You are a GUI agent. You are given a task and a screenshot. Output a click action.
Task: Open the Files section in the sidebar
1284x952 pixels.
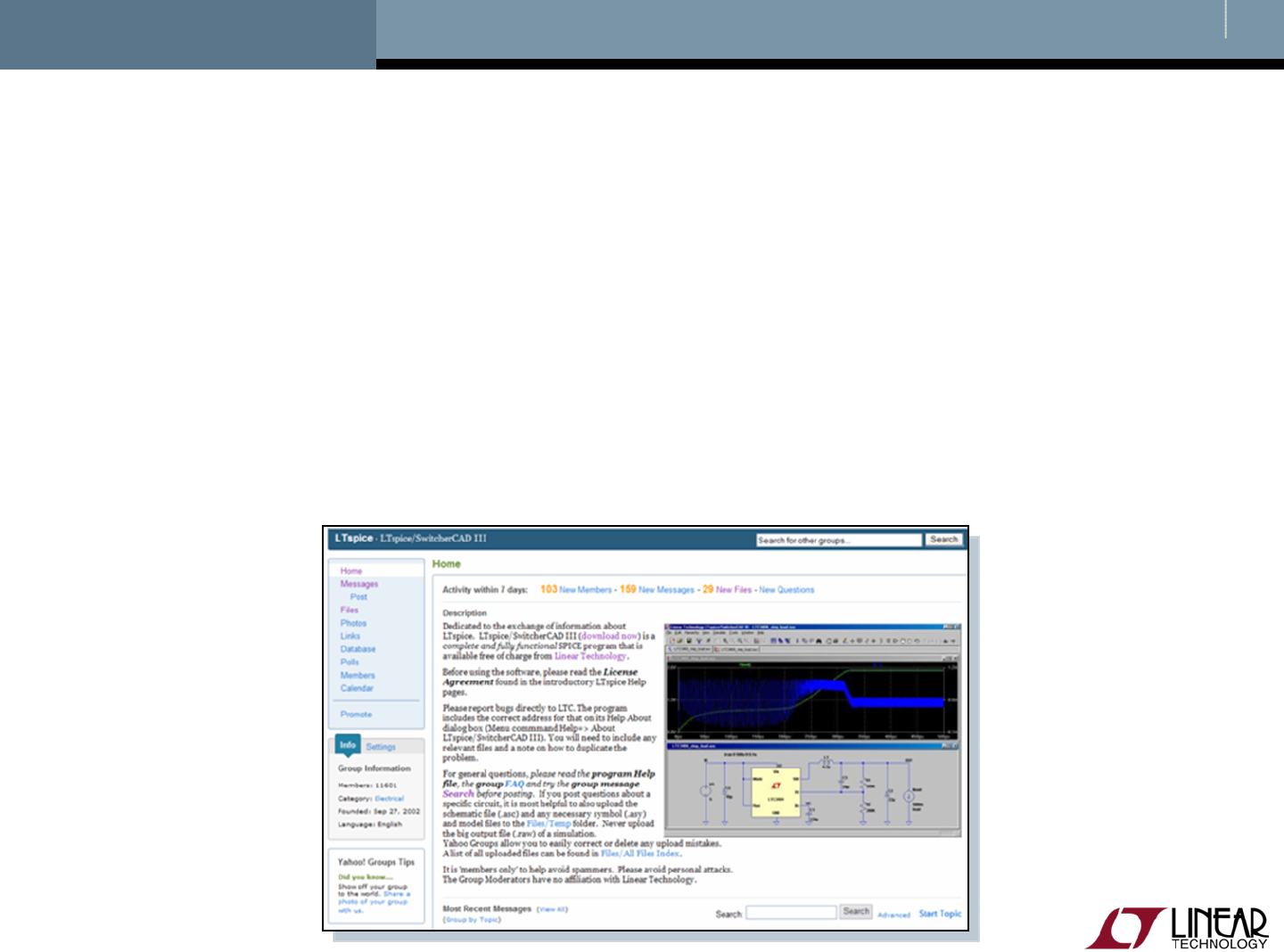350,610
